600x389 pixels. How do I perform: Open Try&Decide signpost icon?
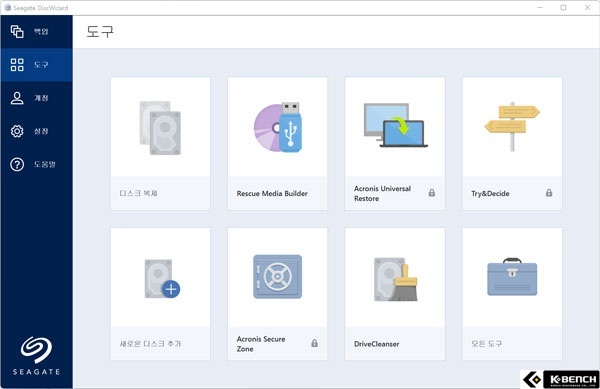512,127
